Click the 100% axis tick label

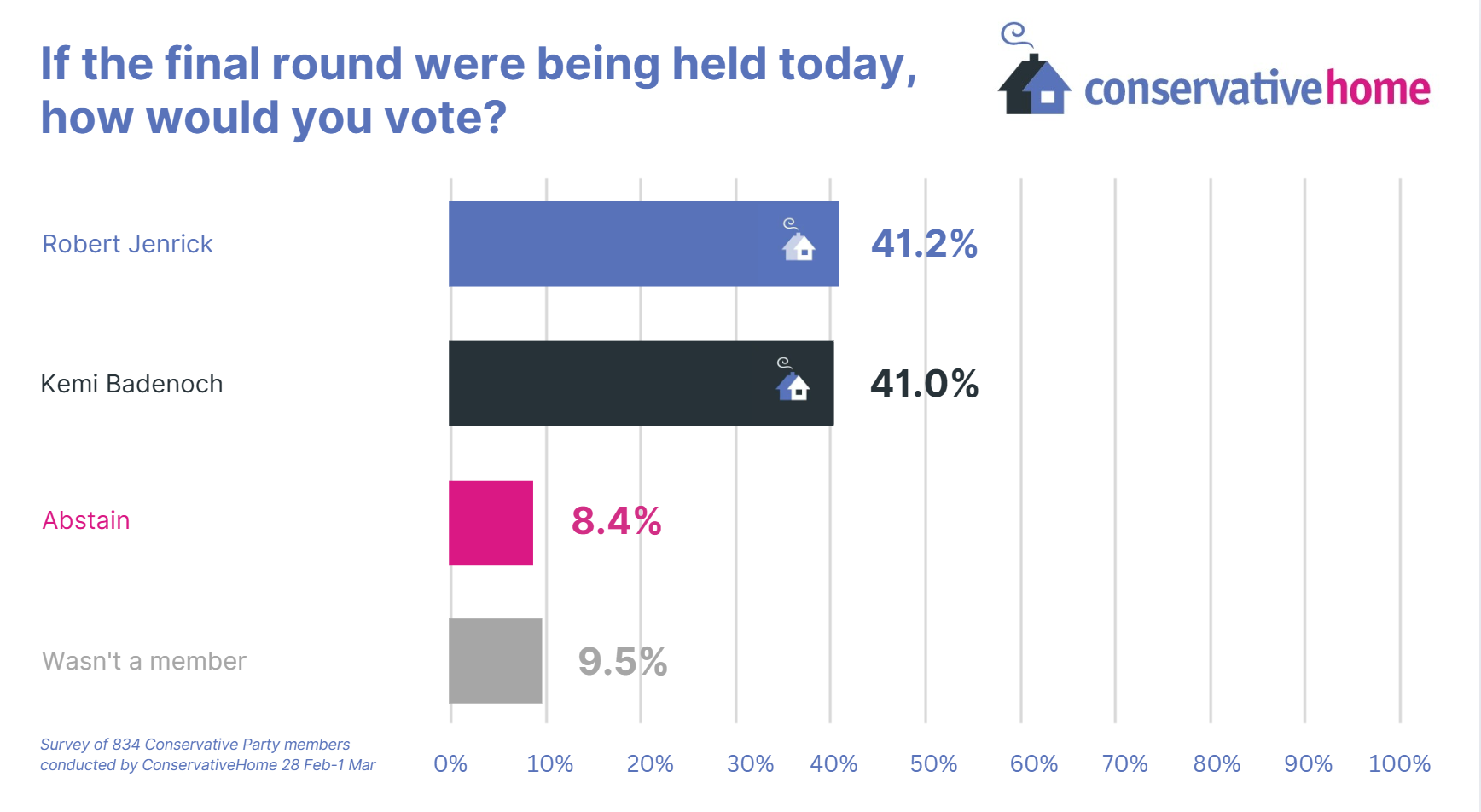coord(1399,763)
